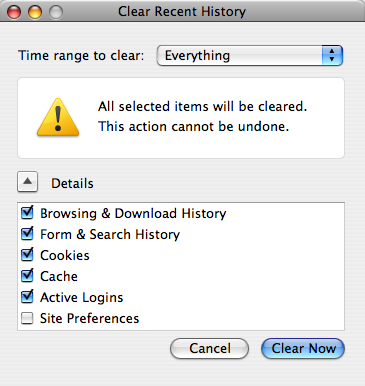The height and width of the screenshot is (386, 365).
Task: Click the yellow warning triangle icon
Action: point(58,117)
